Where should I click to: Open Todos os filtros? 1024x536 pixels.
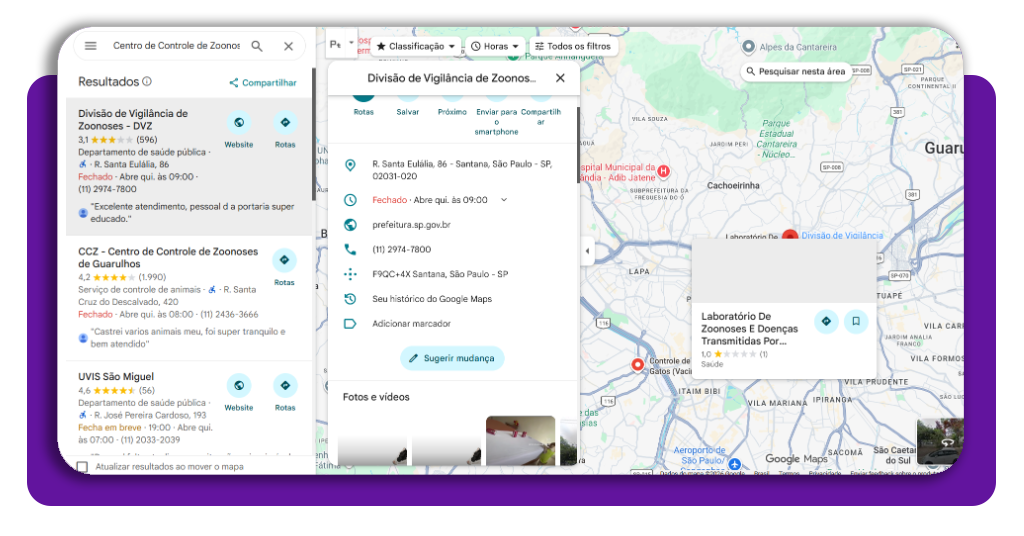point(573,46)
